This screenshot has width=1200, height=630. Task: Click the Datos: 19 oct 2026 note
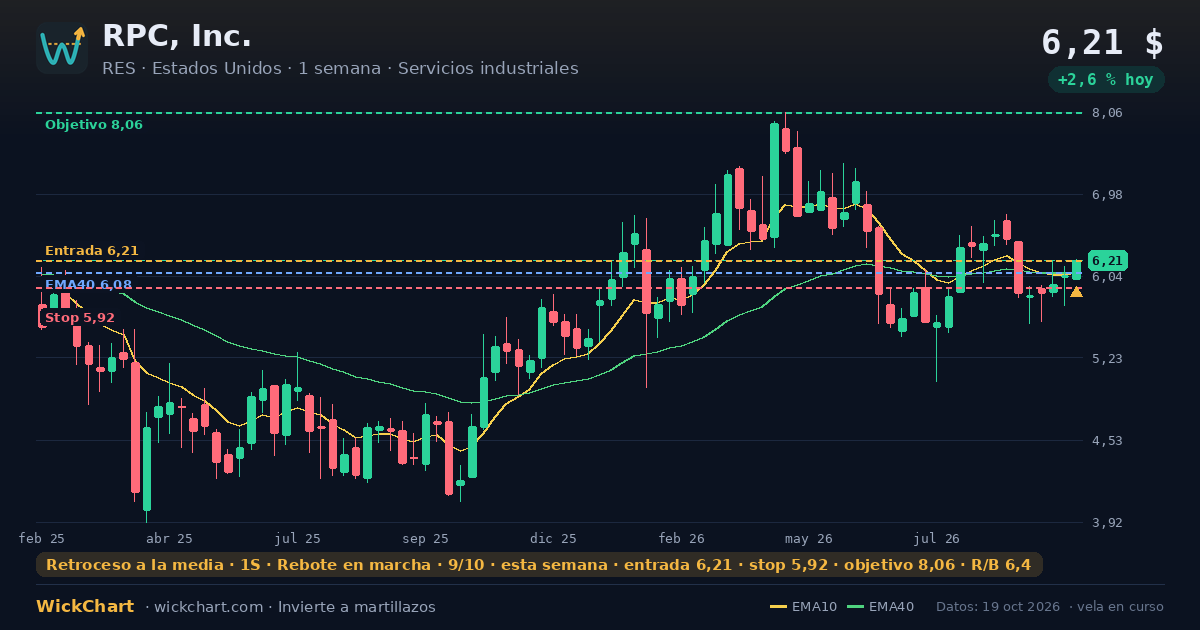pos(999,607)
